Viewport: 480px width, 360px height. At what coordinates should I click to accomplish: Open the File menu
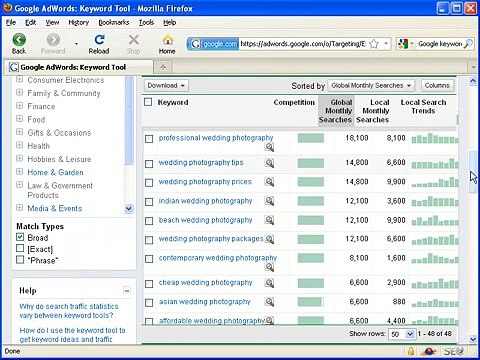pyautogui.click(x=11, y=22)
